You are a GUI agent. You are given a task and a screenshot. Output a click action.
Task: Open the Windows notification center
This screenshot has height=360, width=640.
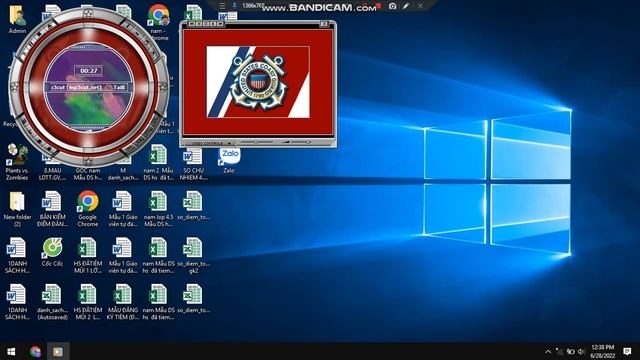(x=627, y=351)
